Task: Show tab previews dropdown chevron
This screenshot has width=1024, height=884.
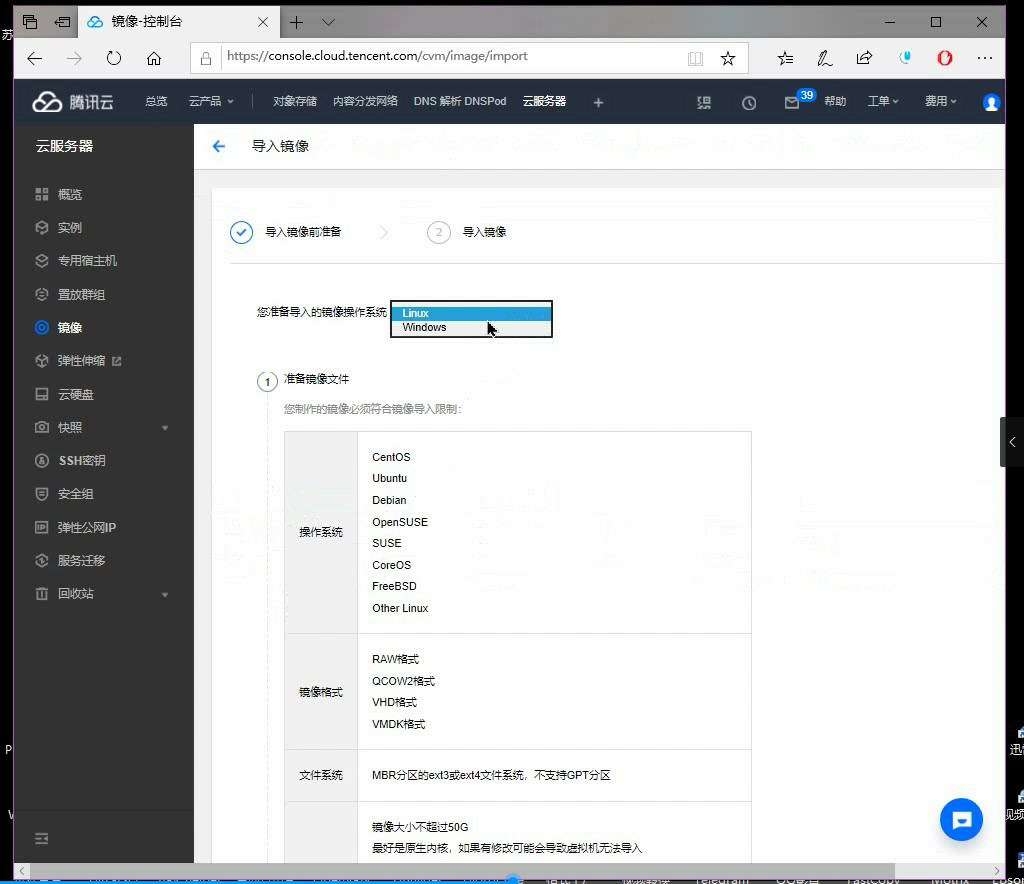Action: pyautogui.click(x=328, y=23)
